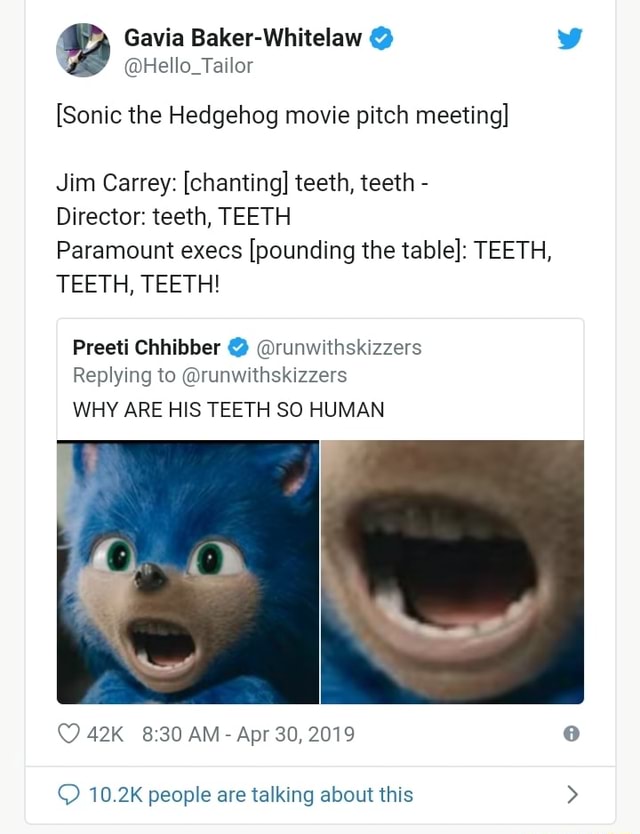Click the verified badge next to Preeti Chhibber
Viewport: 640px width, 834px height.
(237, 348)
